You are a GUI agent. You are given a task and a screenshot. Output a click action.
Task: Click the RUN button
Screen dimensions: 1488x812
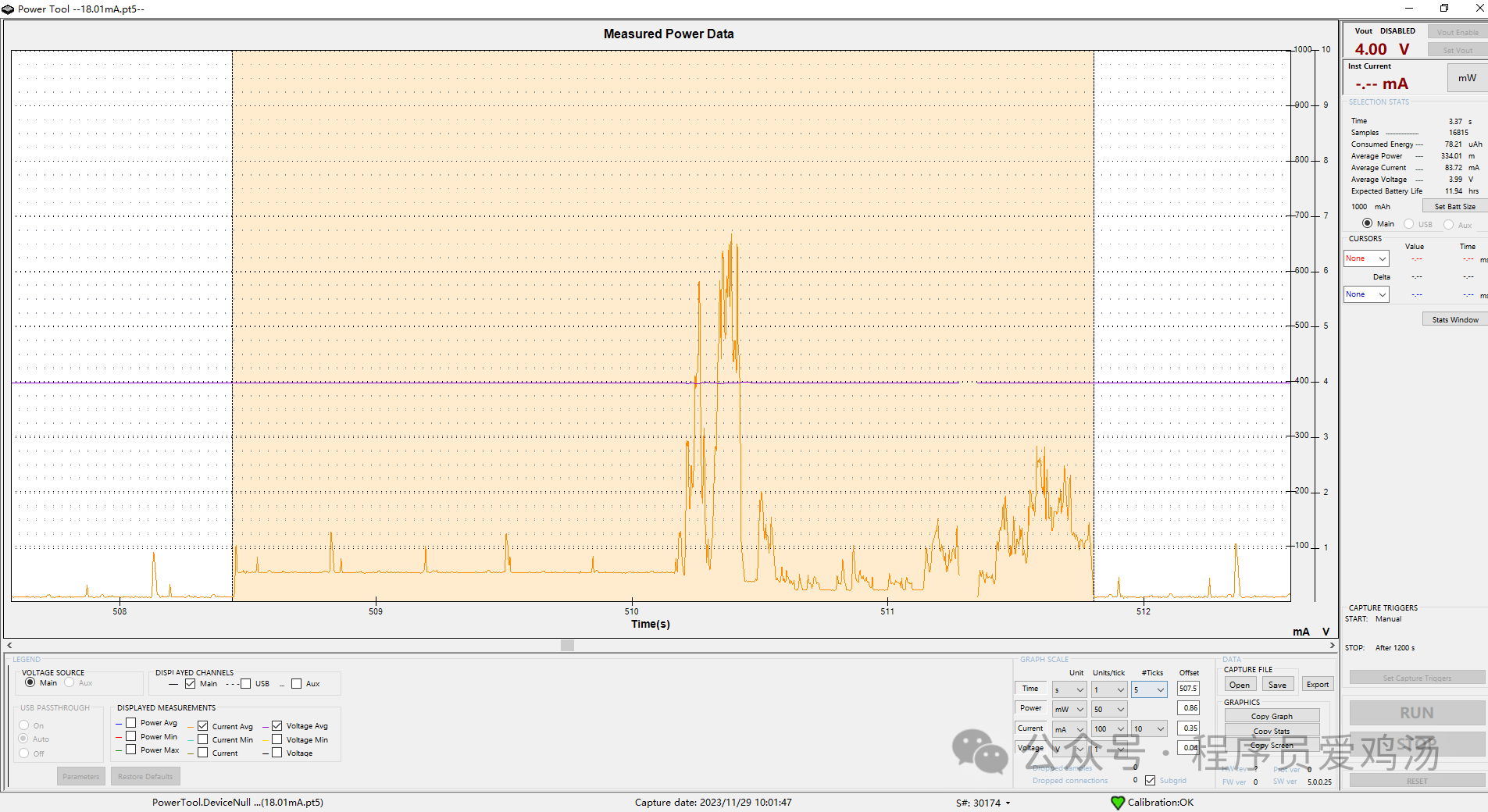coord(1417,713)
